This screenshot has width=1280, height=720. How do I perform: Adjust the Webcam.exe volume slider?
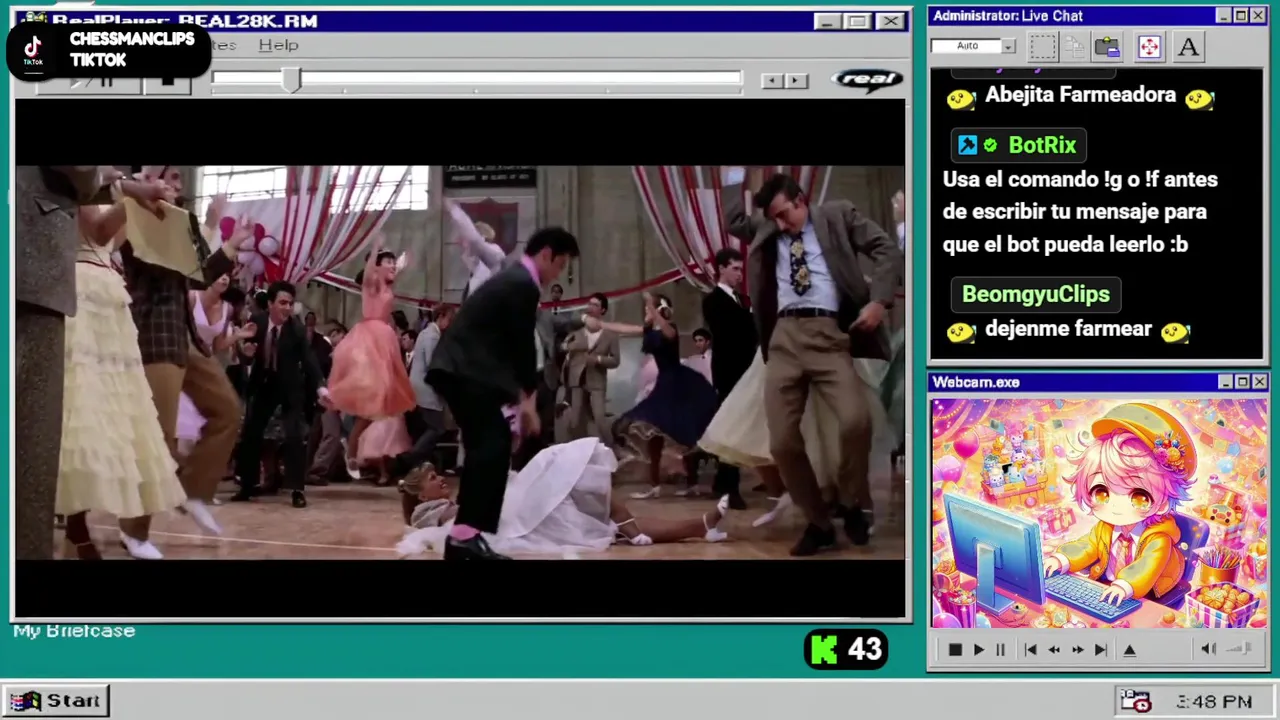tap(1239, 649)
